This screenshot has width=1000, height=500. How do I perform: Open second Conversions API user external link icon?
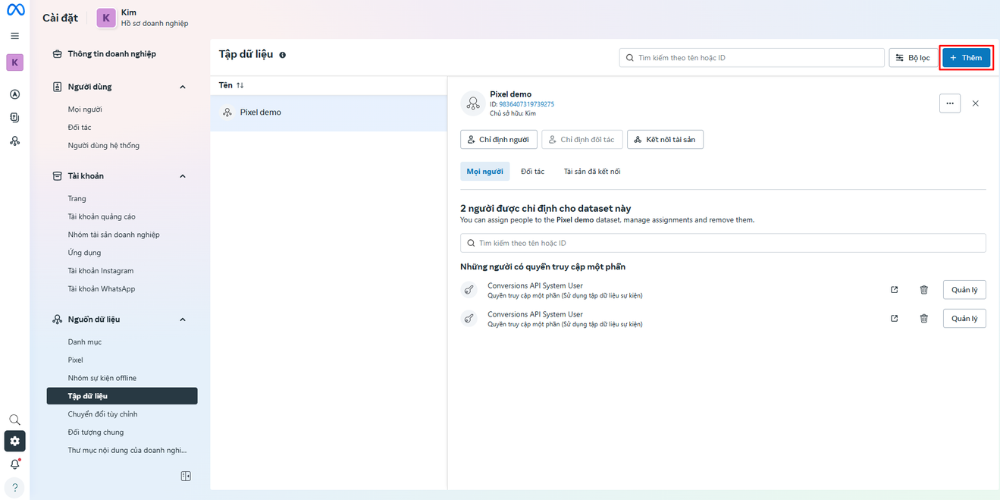[x=894, y=318]
